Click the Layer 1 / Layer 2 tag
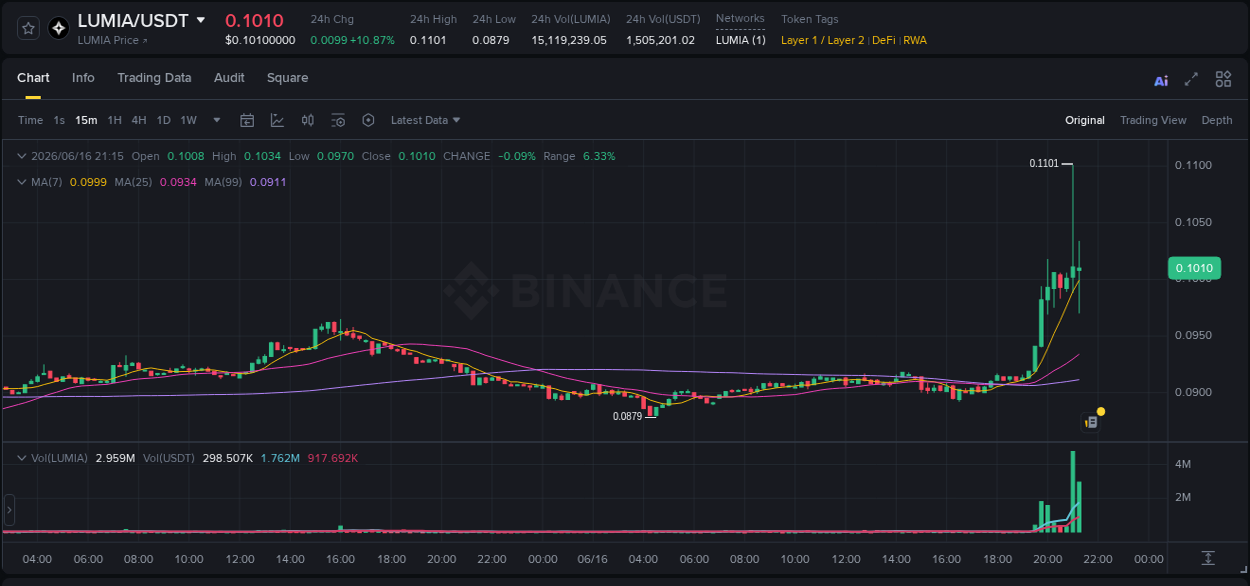The image size is (1250, 586). (x=822, y=40)
